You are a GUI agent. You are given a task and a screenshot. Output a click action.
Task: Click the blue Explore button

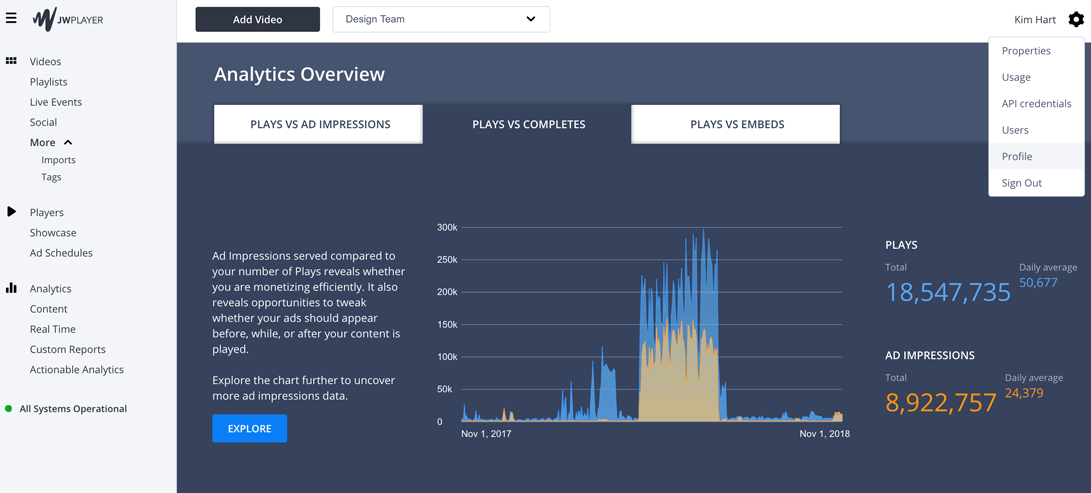coord(249,428)
